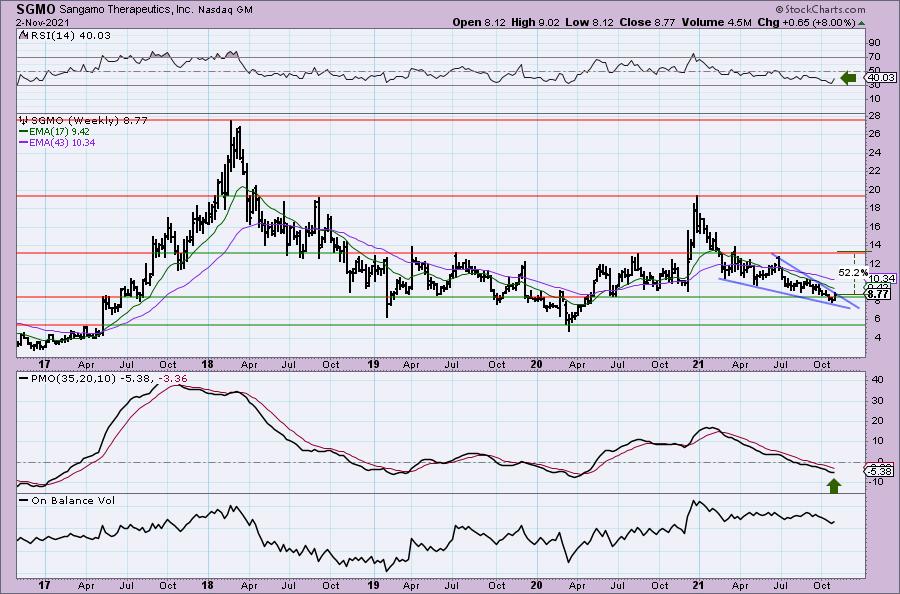Click the RSI(14) 40.03 indicator label

(x=71, y=36)
